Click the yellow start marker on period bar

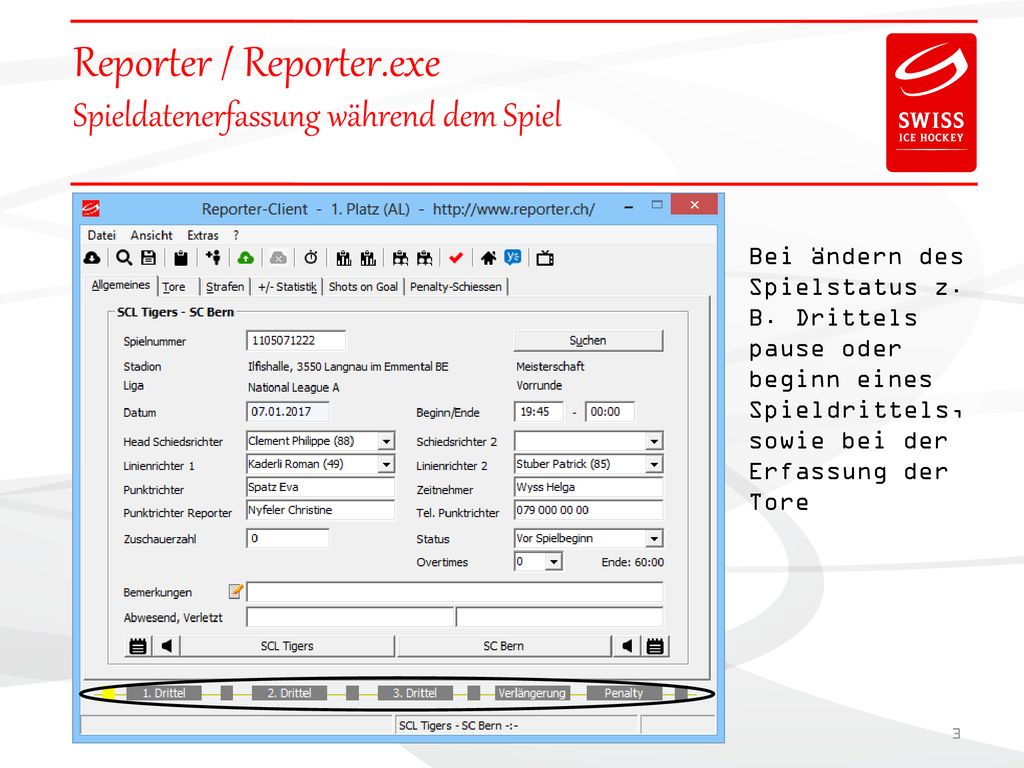[108, 693]
